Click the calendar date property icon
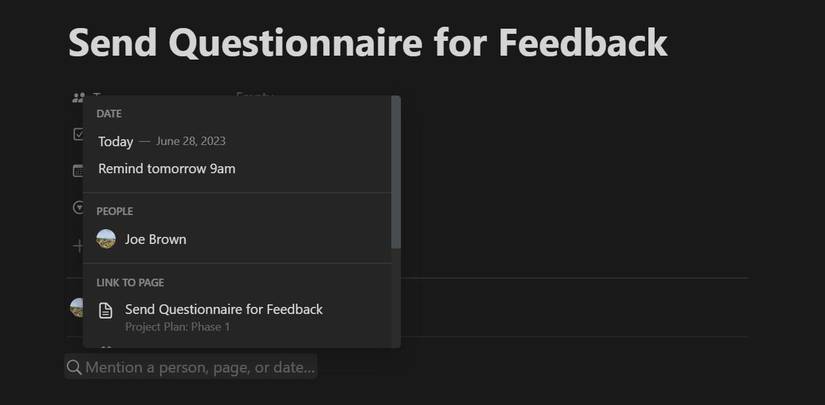 78,171
